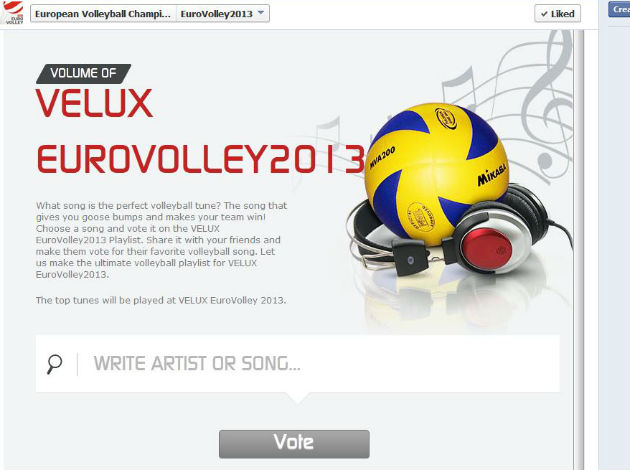This screenshot has width=630, height=470.
Task: Click the top tunes will be played line
Action: point(161,300)
